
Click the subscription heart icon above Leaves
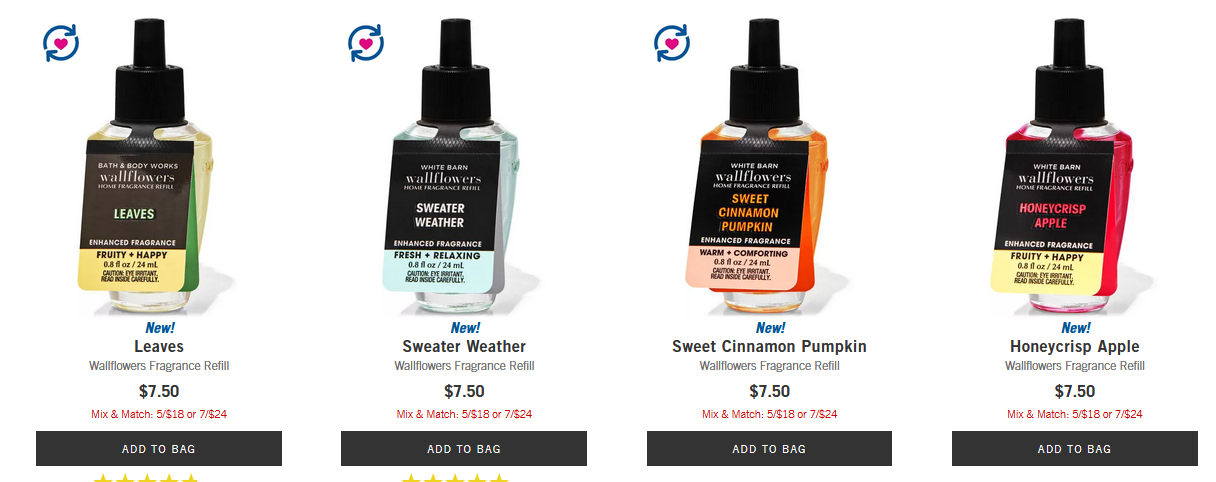coord(61,43)
